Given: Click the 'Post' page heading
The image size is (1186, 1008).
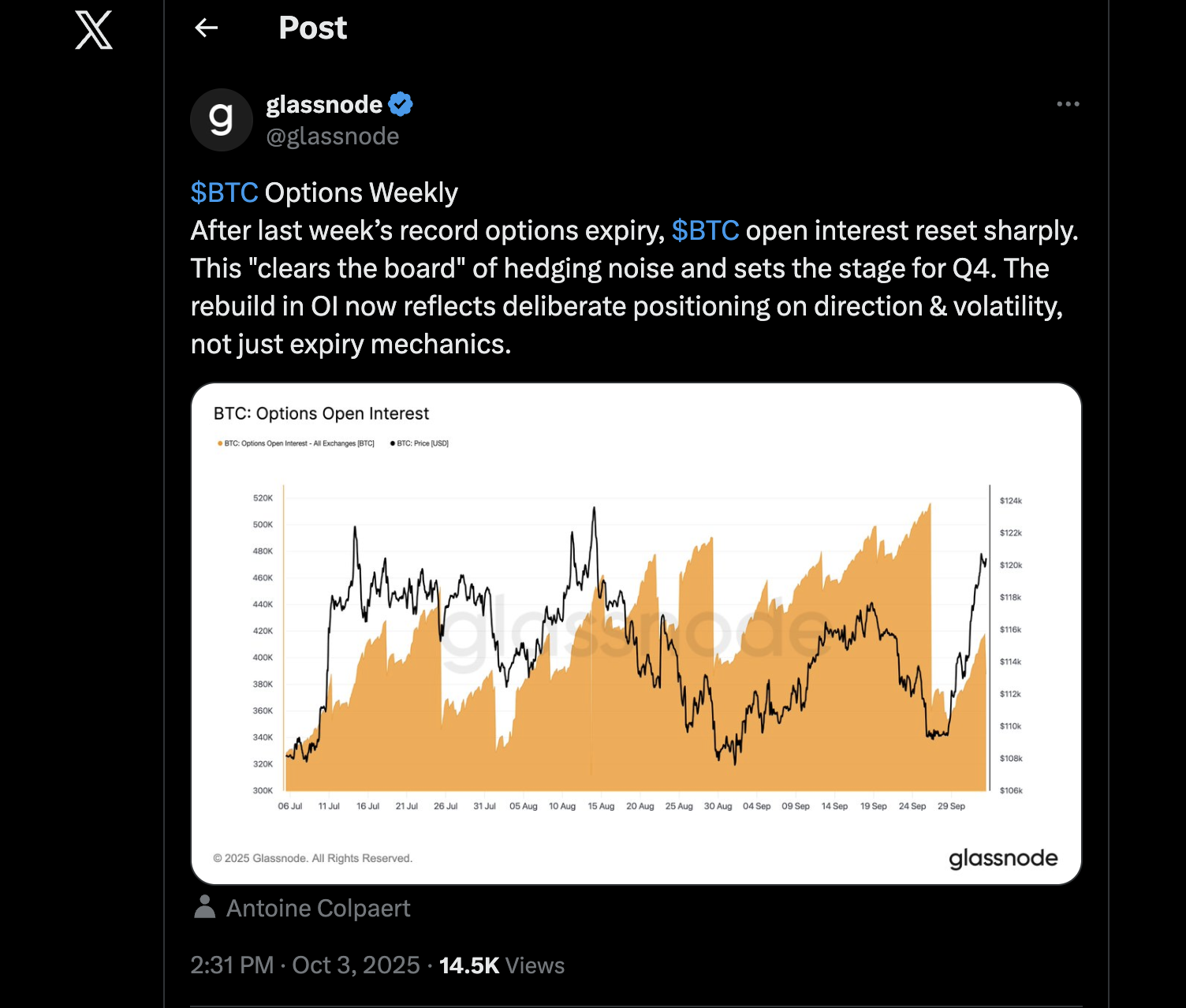Looking at the screenshot, I should (x=312, y=28).
